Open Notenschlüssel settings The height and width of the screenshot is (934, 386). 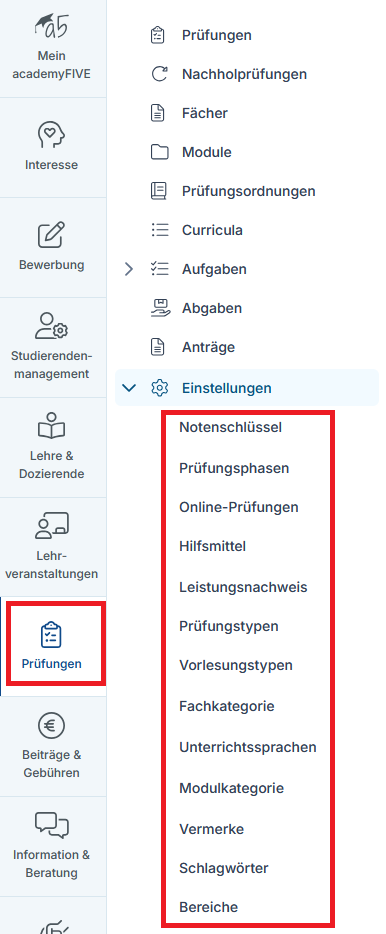click(230, 427)
